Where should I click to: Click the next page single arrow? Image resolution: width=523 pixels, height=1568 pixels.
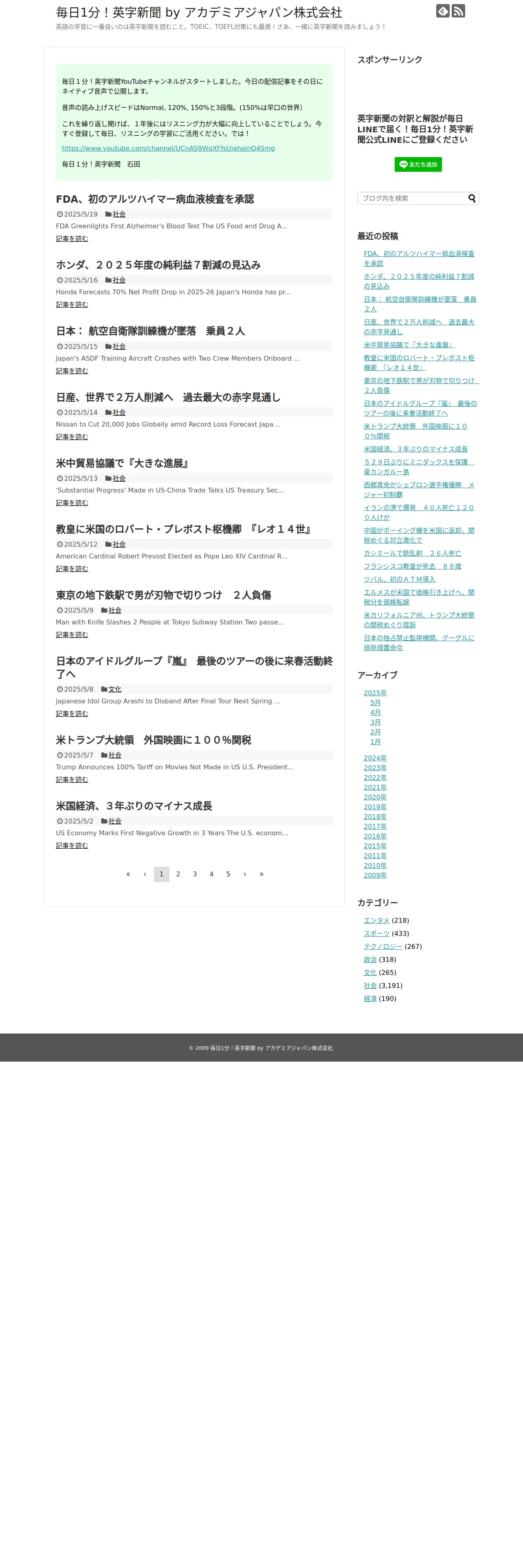point(245,874)
